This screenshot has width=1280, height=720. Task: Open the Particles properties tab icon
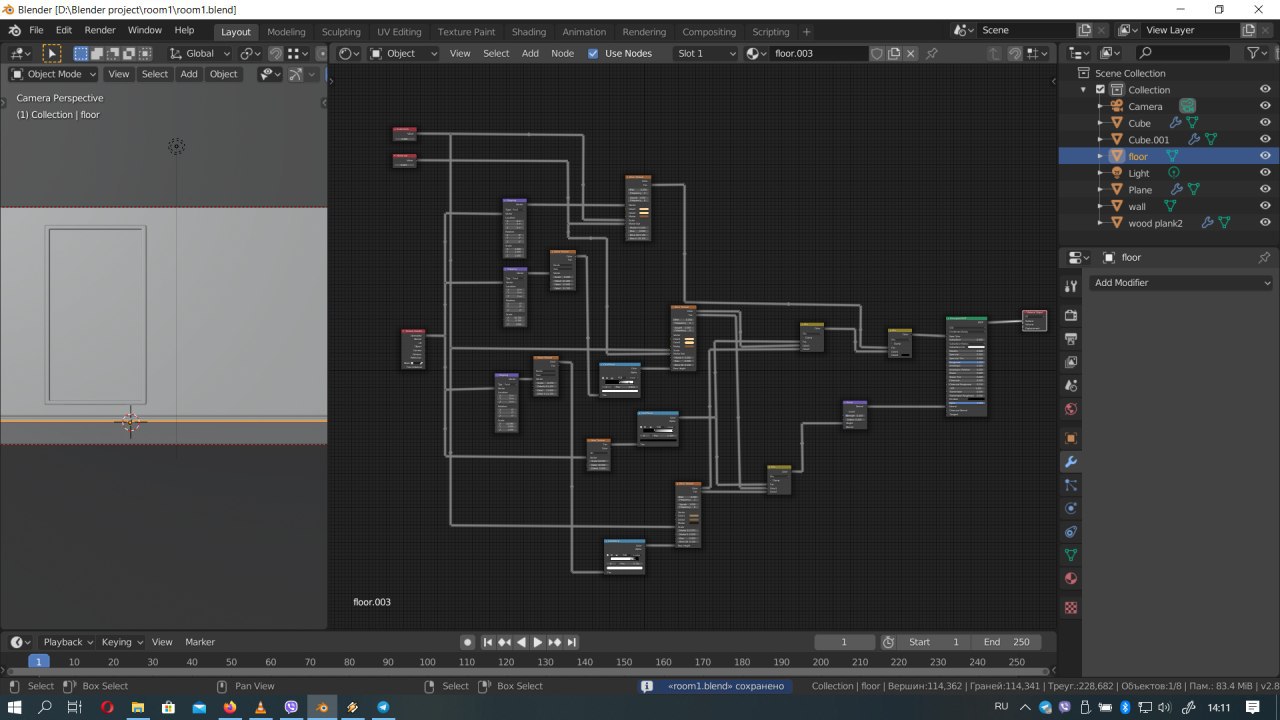1071,485
